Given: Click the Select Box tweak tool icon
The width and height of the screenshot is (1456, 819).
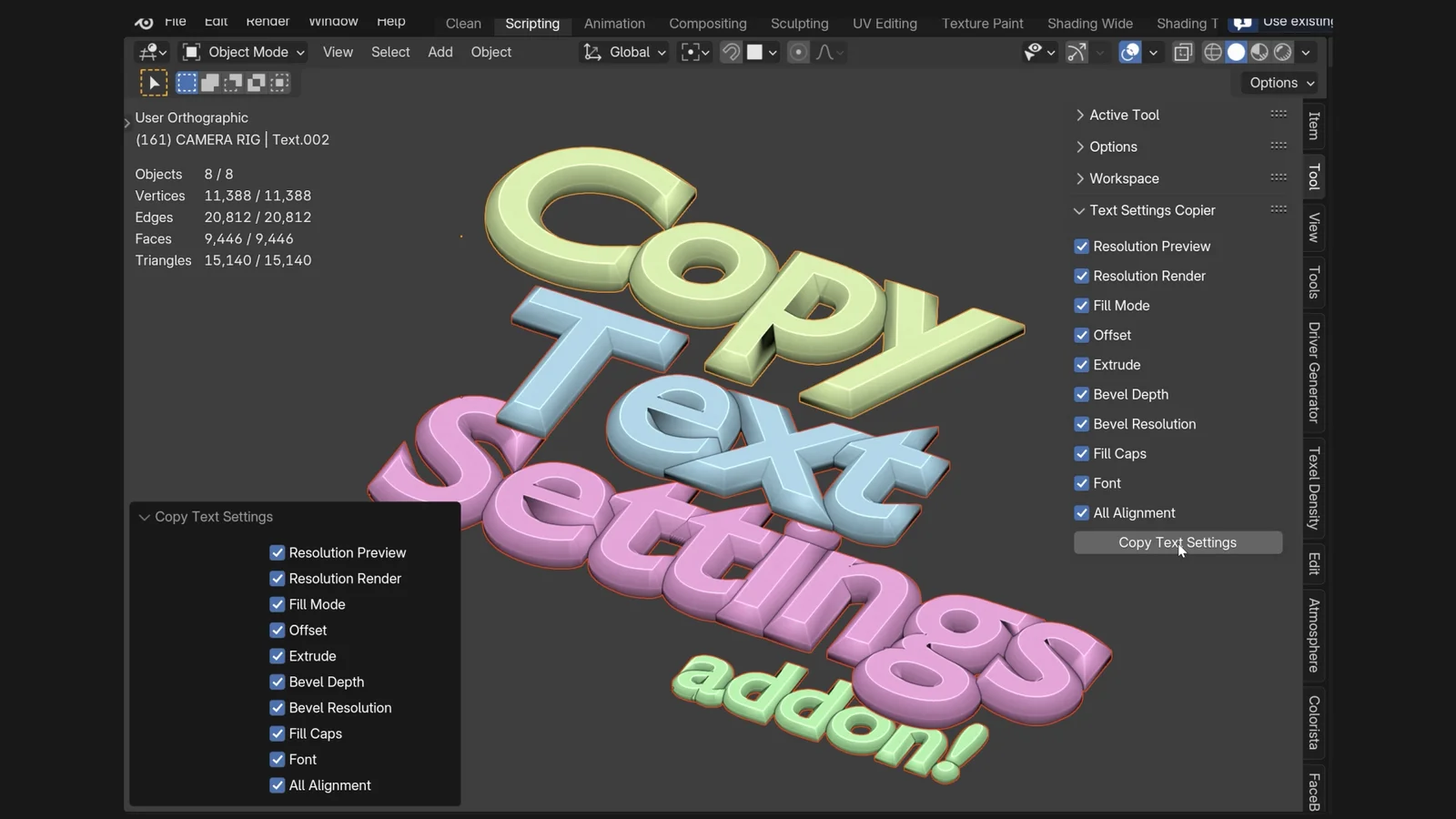Looking at the screenshot, I should [x=154, y=84].
